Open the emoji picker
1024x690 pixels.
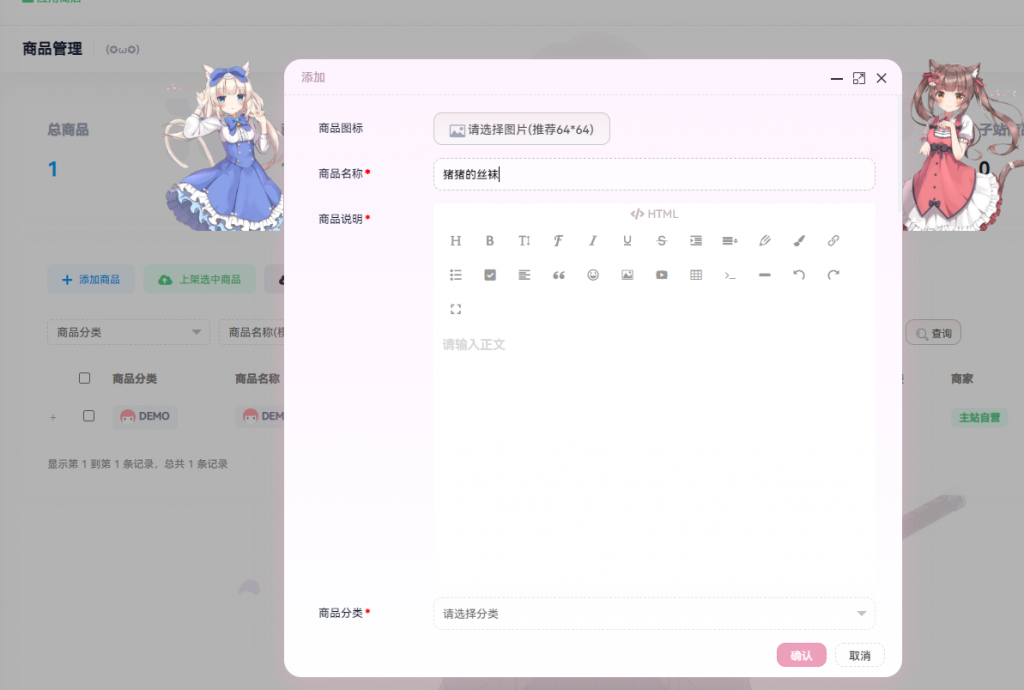593,275
